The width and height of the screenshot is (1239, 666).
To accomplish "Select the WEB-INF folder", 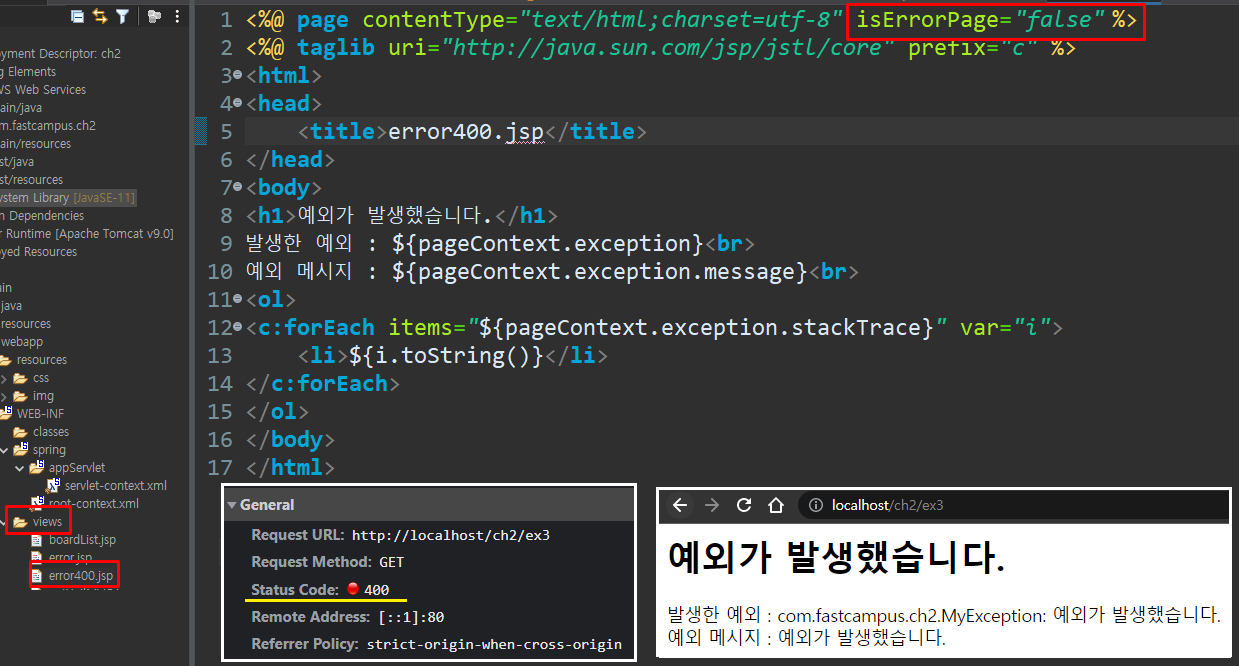I will pos(41,414).
